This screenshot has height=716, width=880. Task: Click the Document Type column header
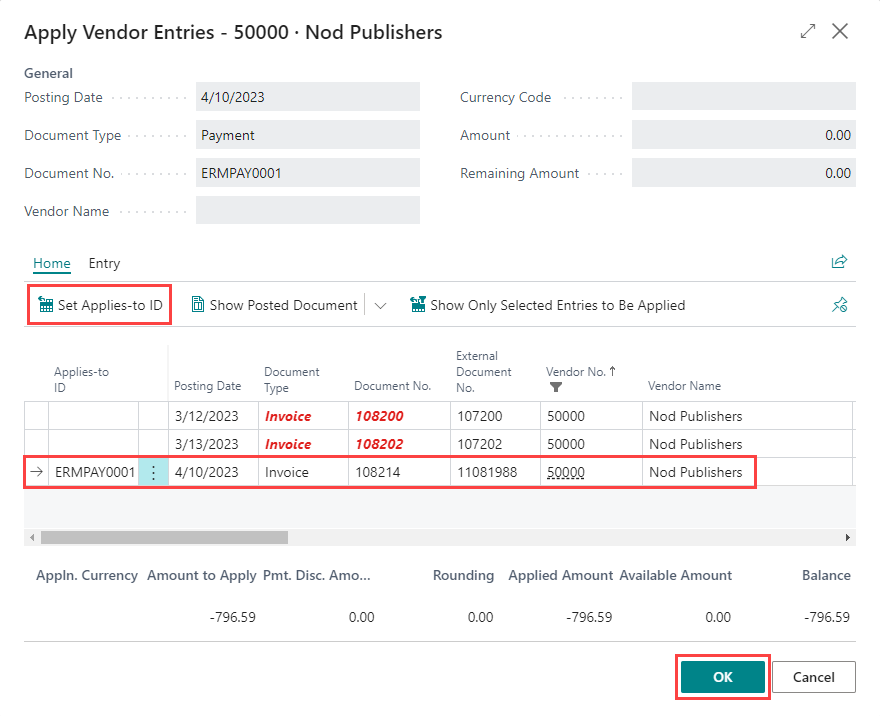[x=291, y=379]
